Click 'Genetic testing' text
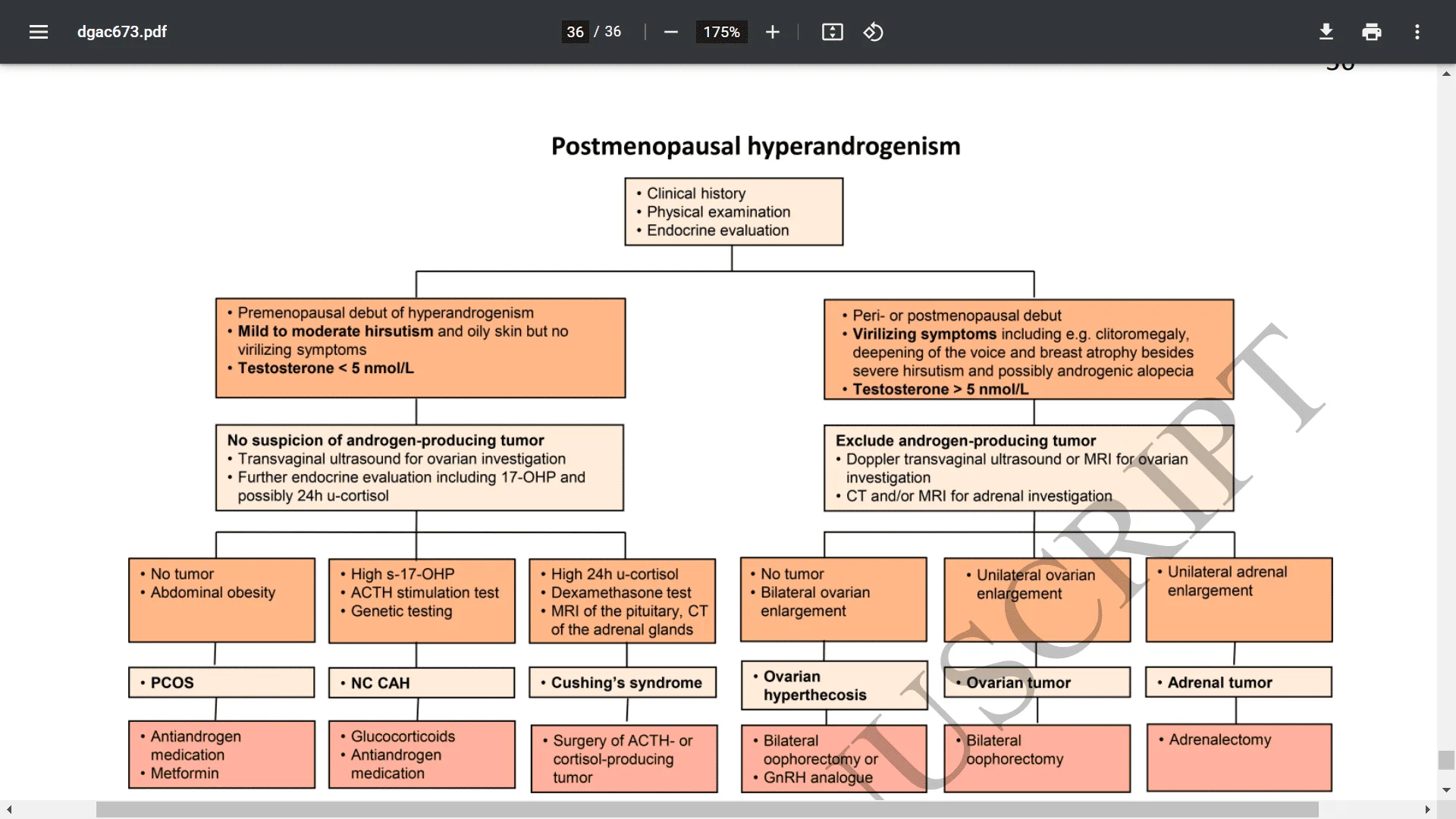Image resolution: width=1456 pixels, height=819 pixels. [x=401, y=610]
